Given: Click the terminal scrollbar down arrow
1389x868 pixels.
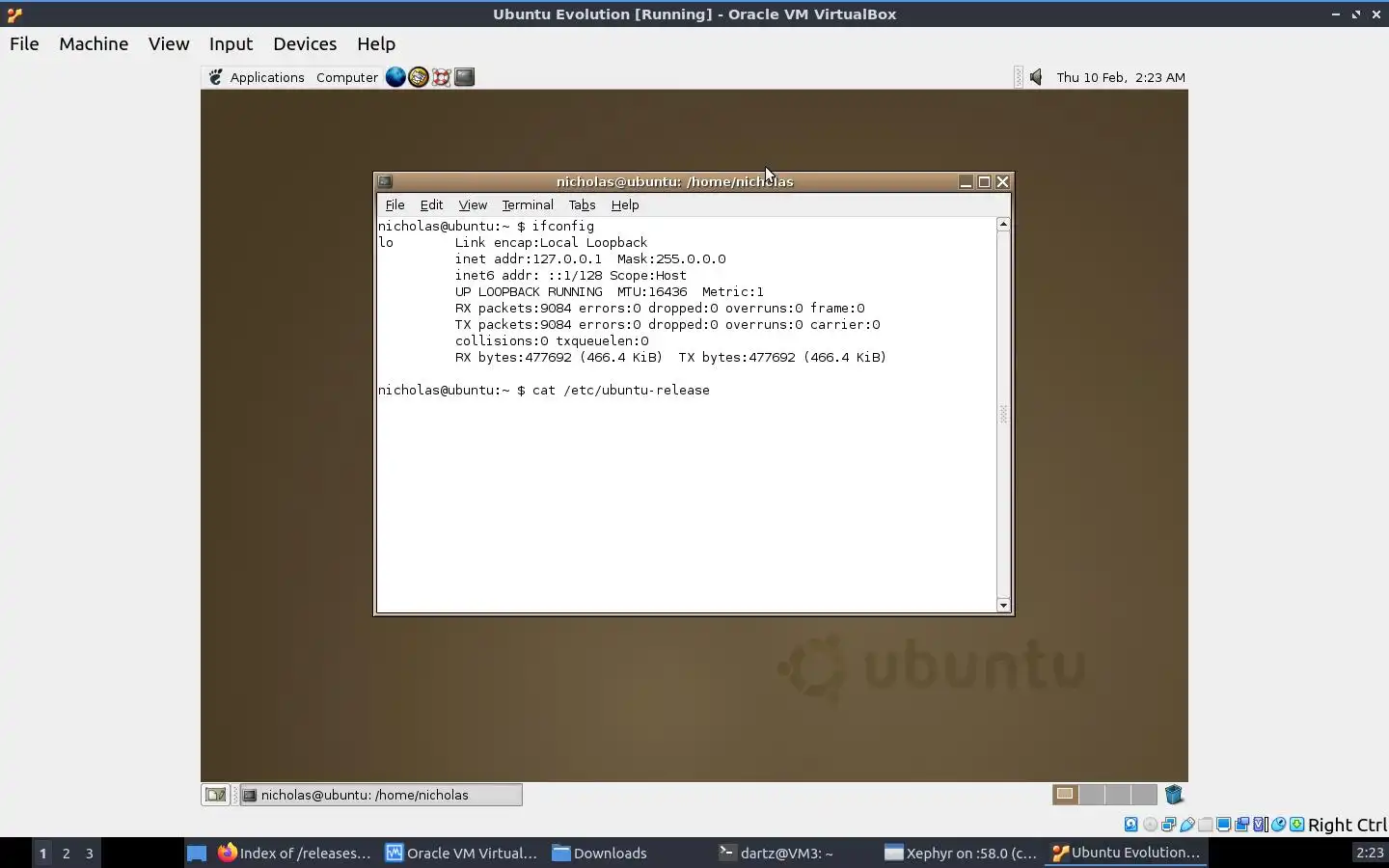Looking at the screenshot, I should click(x=1003, y=606).
